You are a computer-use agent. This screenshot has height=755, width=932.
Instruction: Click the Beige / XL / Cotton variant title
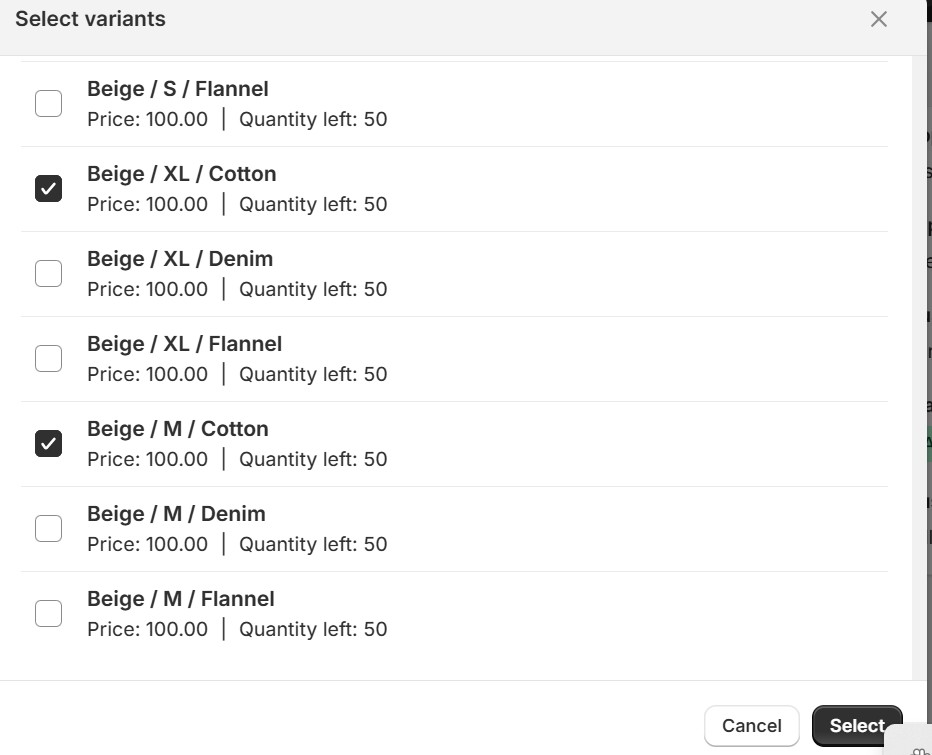tap(181, 174)
